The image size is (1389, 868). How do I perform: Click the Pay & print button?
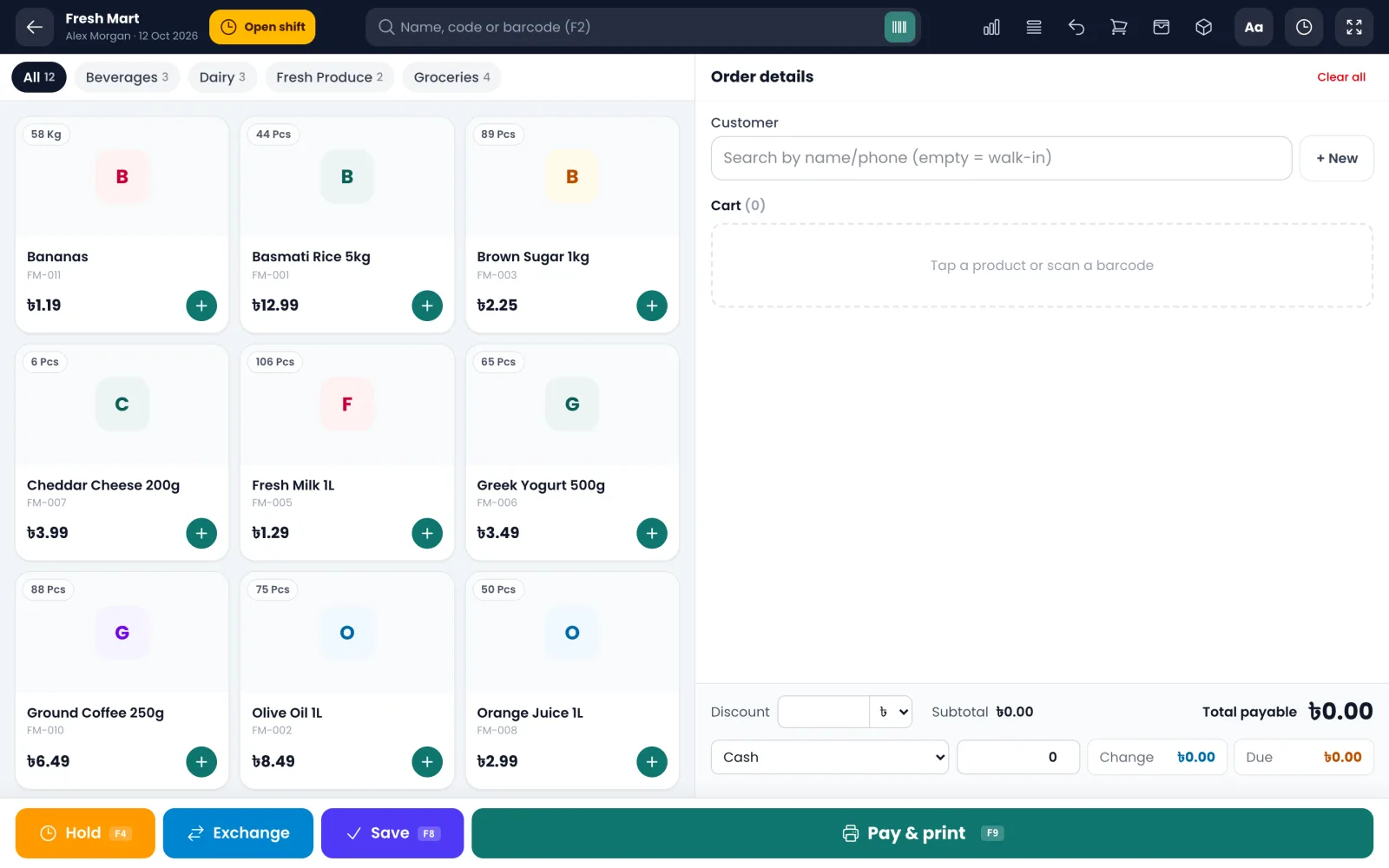pyautogui.click(x=922, y=833)
